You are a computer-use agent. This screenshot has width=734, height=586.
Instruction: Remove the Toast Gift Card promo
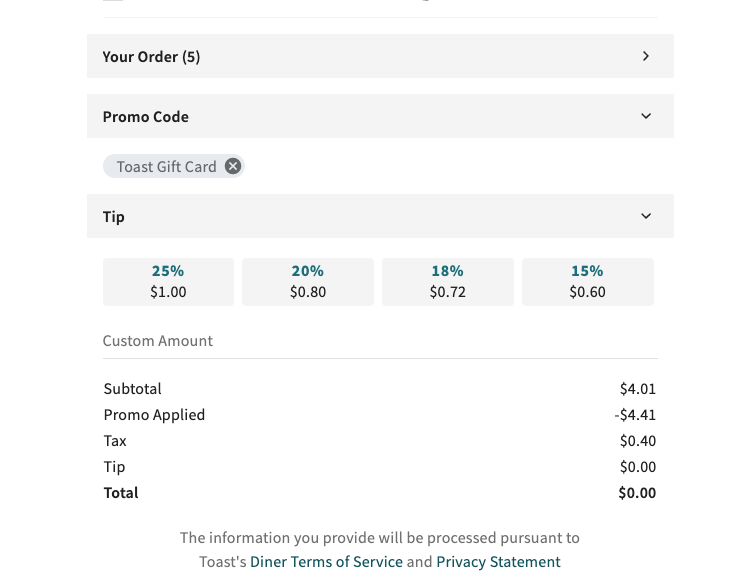pos(233,166)
